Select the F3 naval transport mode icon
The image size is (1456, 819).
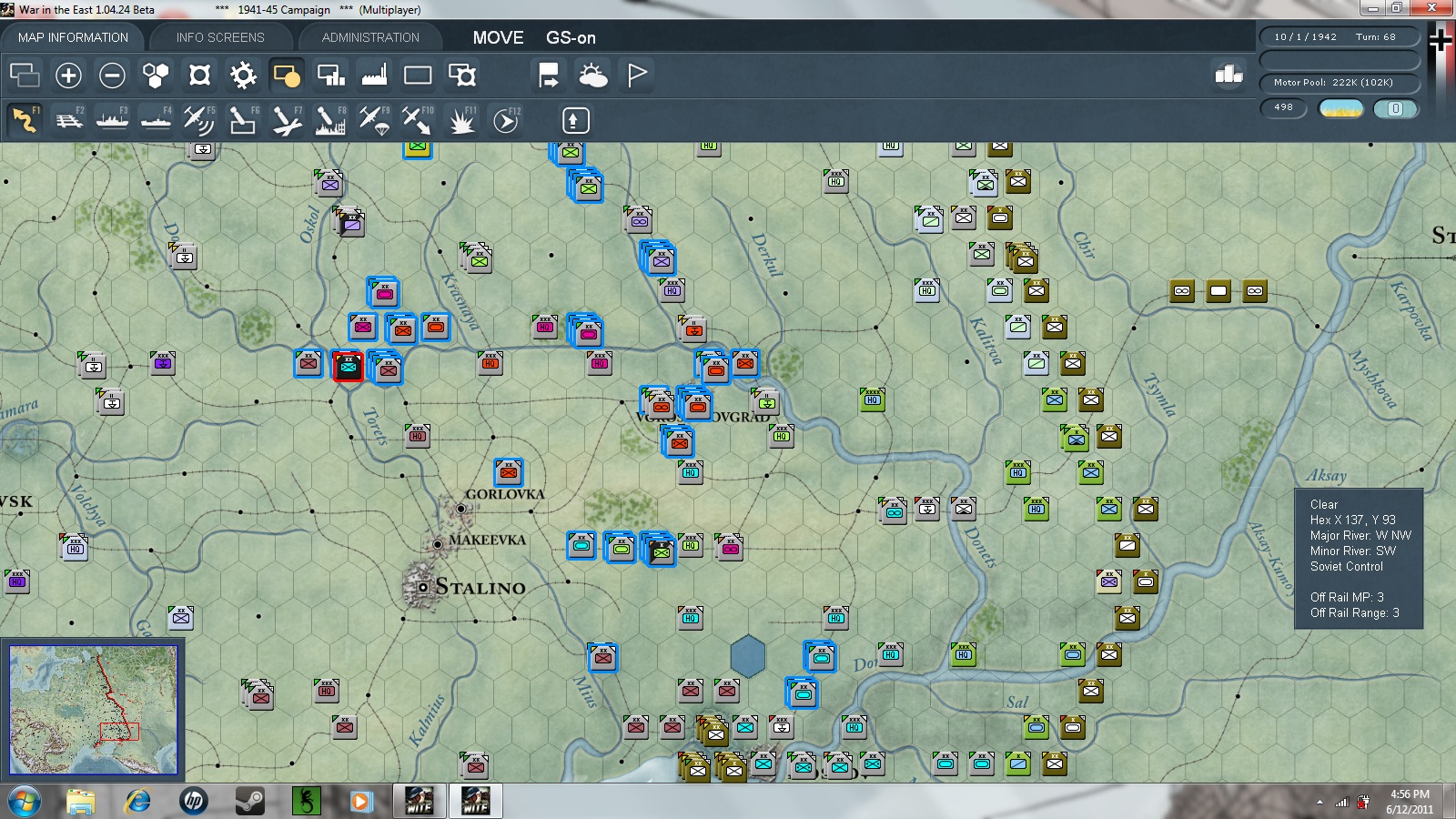click(112, 120)
